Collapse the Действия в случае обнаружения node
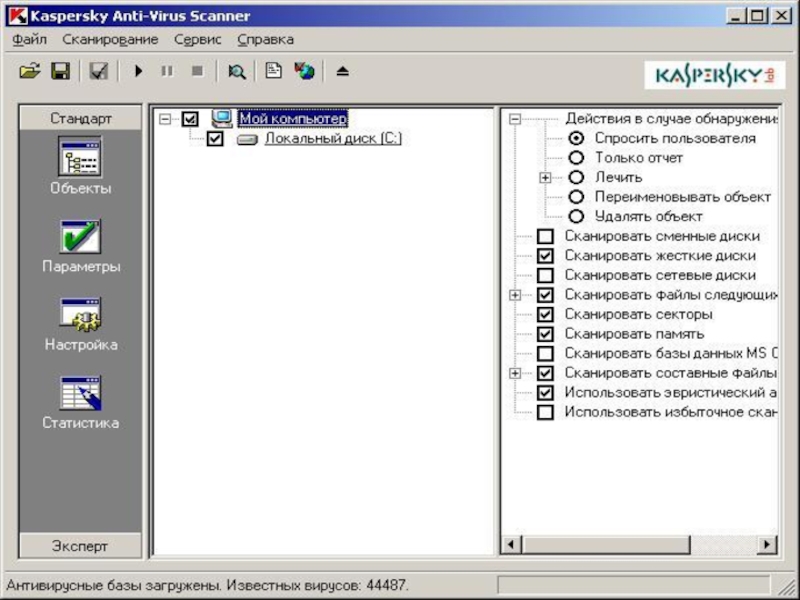800x600 pixels. tap(515, 119)
